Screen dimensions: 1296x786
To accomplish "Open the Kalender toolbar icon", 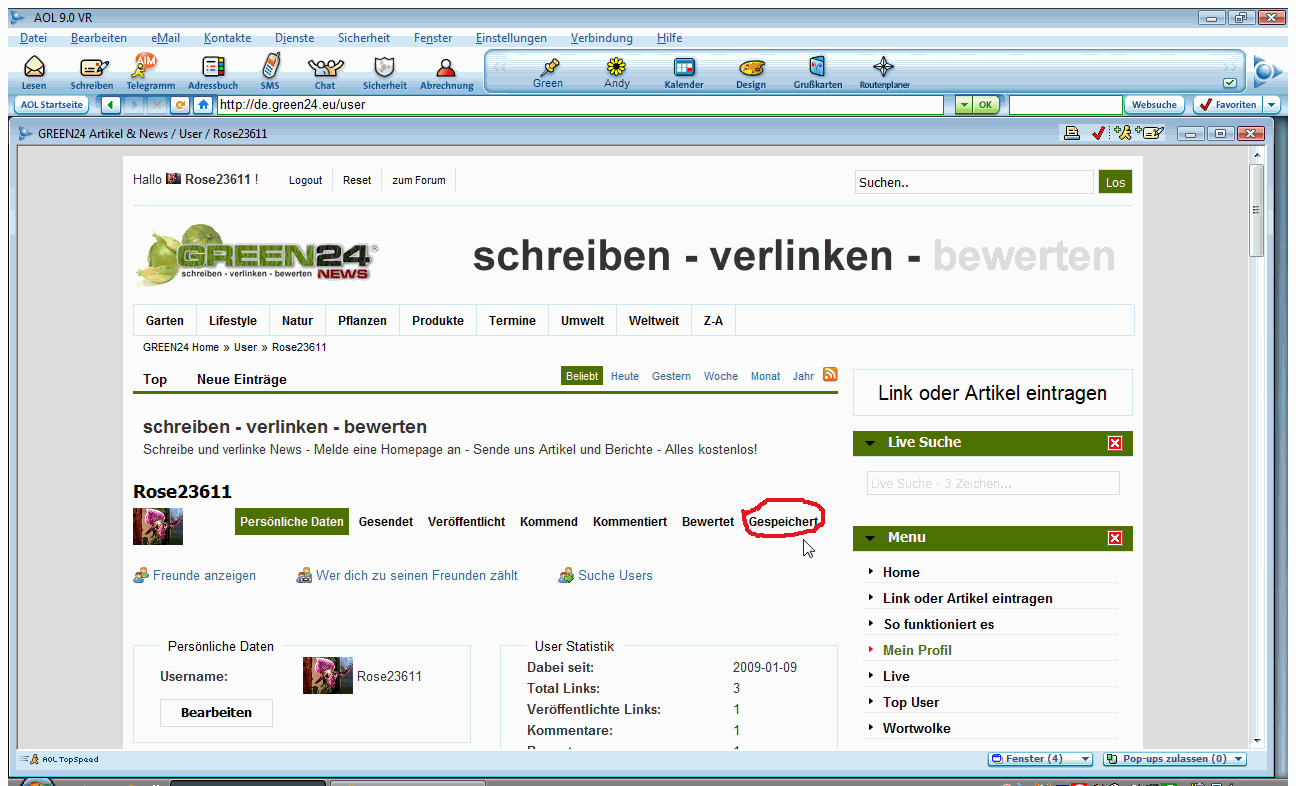I will coord(684,69).
